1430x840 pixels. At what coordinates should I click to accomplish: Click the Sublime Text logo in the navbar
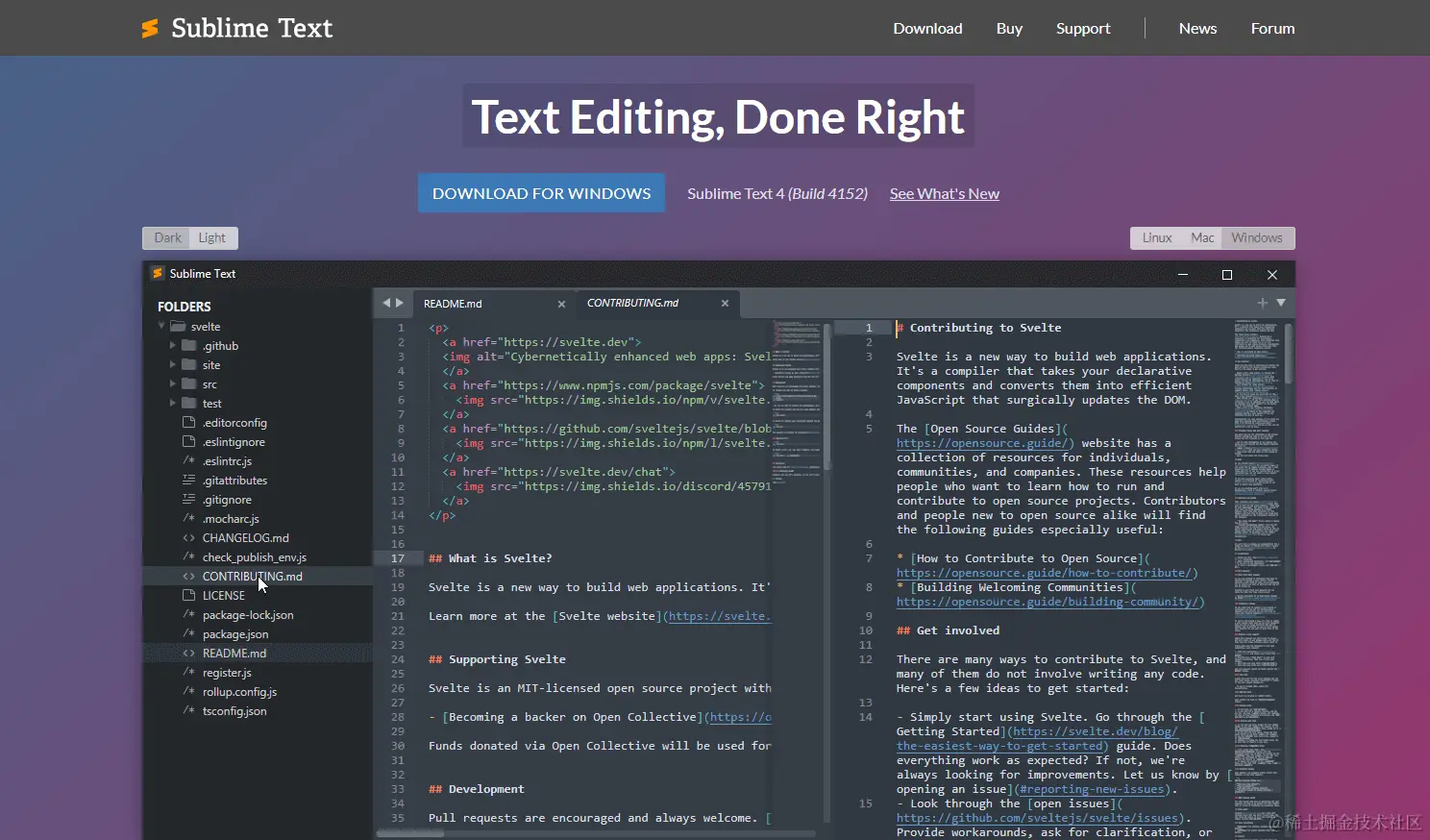236,28
